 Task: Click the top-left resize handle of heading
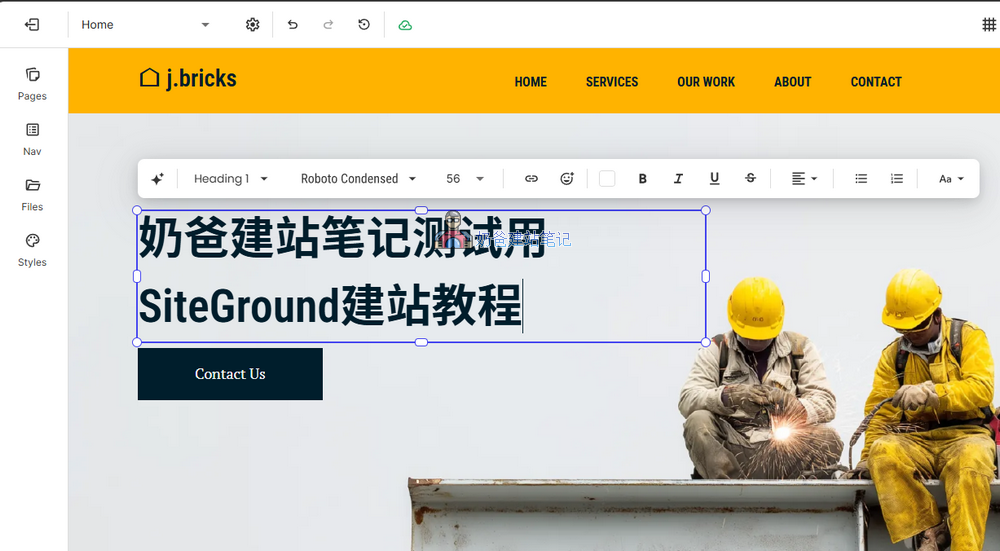pyautogui.click(x=136, y=210)
